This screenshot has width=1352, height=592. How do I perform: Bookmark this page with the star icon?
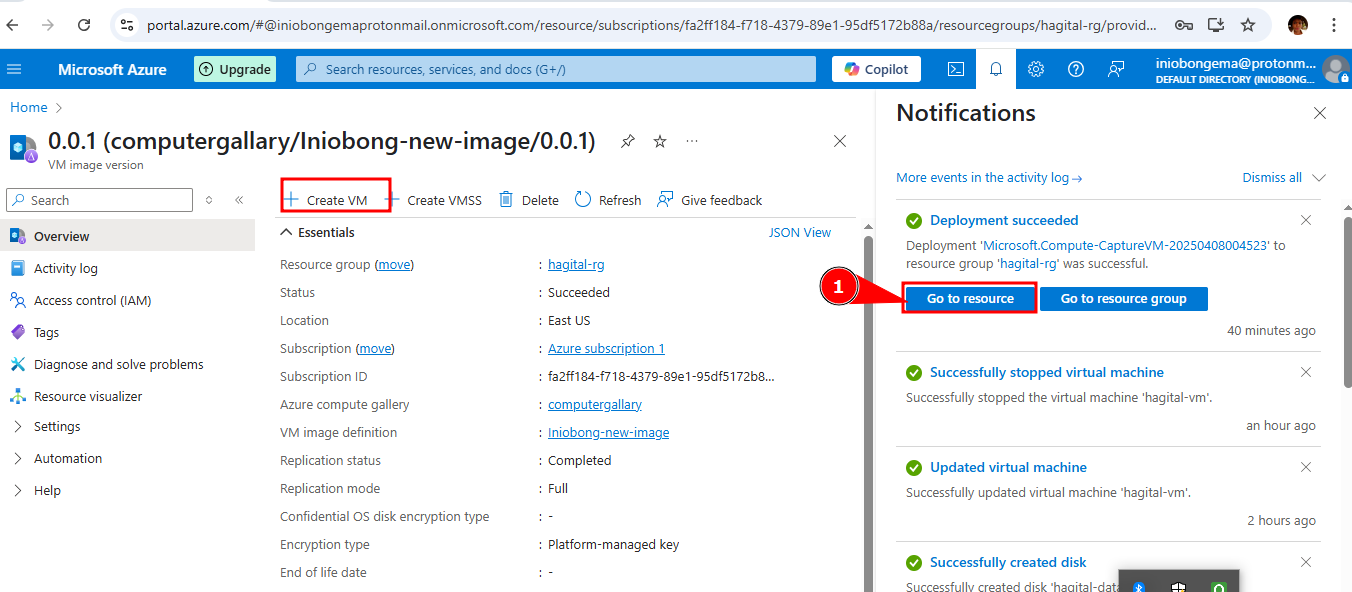point(1248,25)
